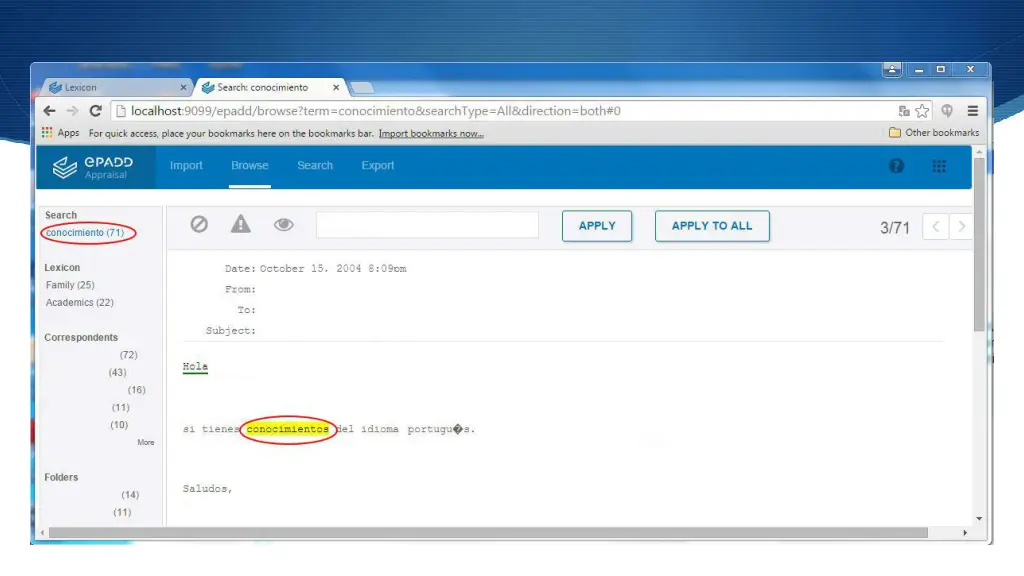Open the Import menu item

tap(186, 166)
